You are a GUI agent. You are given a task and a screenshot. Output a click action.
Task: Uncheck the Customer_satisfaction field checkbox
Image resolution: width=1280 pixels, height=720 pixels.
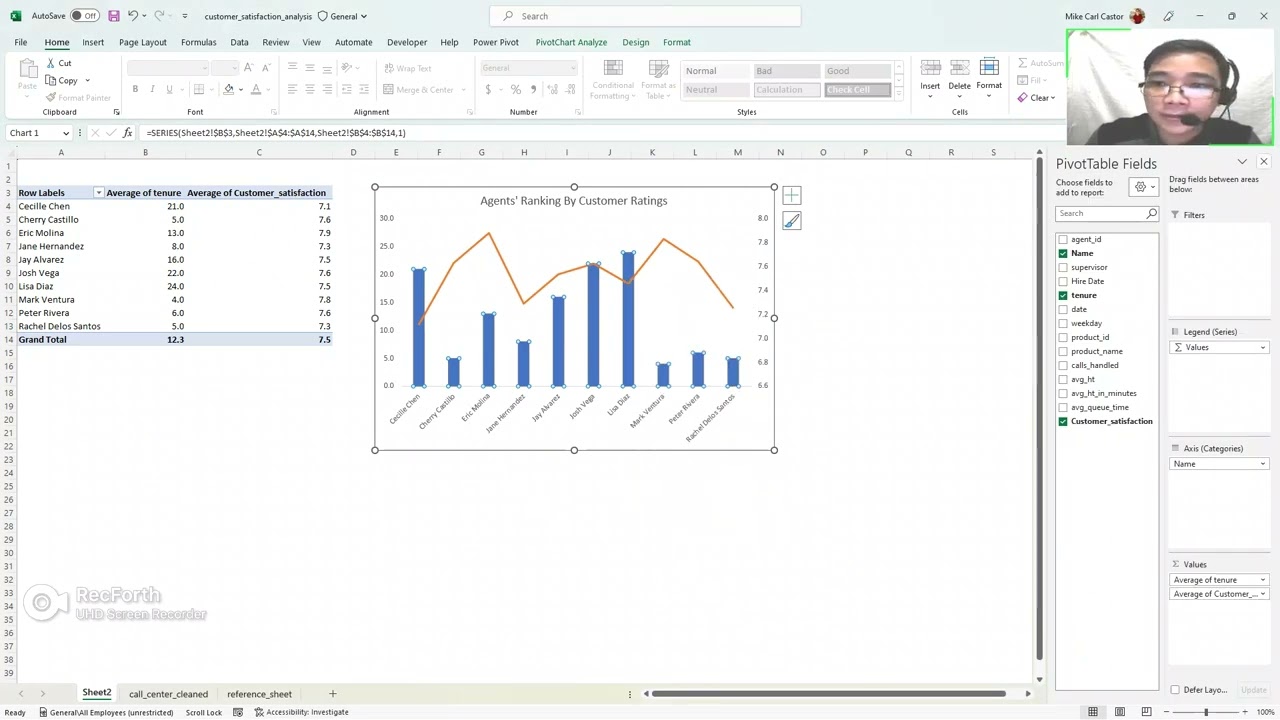1063,421
